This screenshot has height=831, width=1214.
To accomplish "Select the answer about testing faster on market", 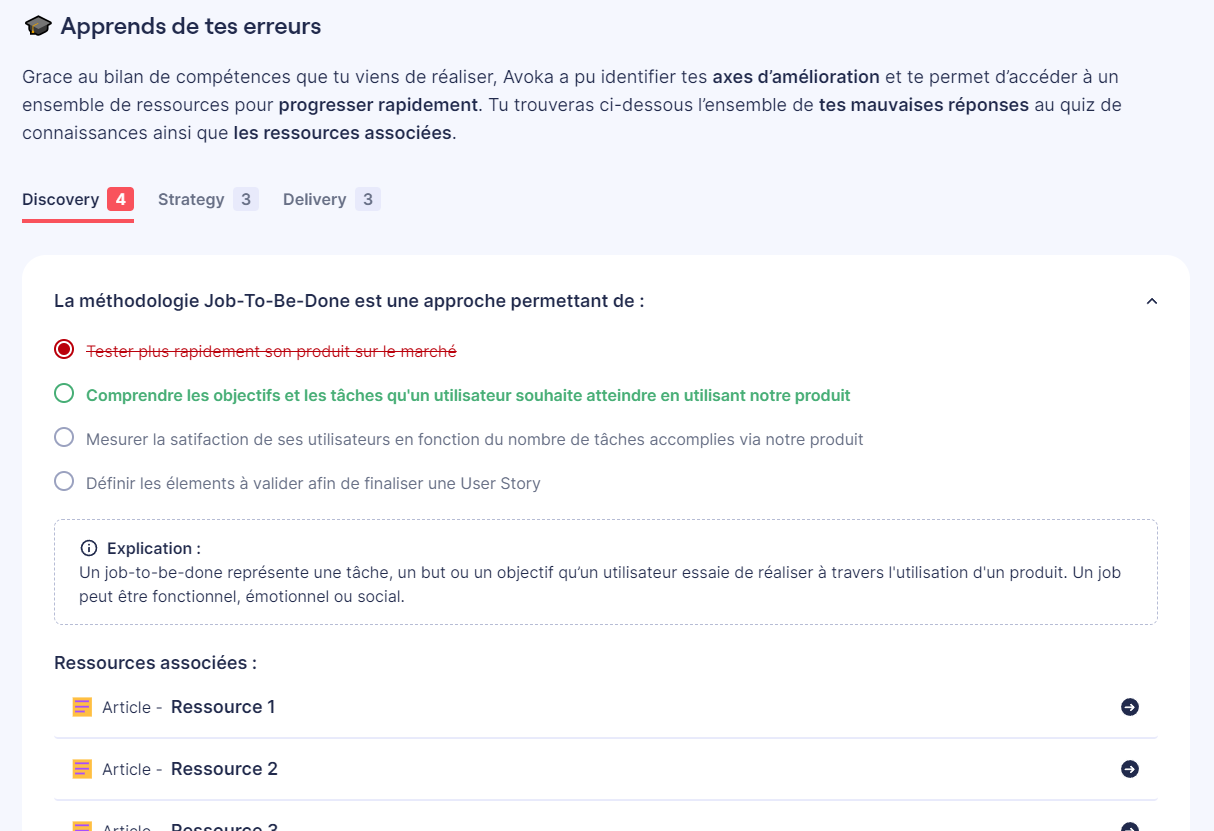I will click(x=64, y=350).
